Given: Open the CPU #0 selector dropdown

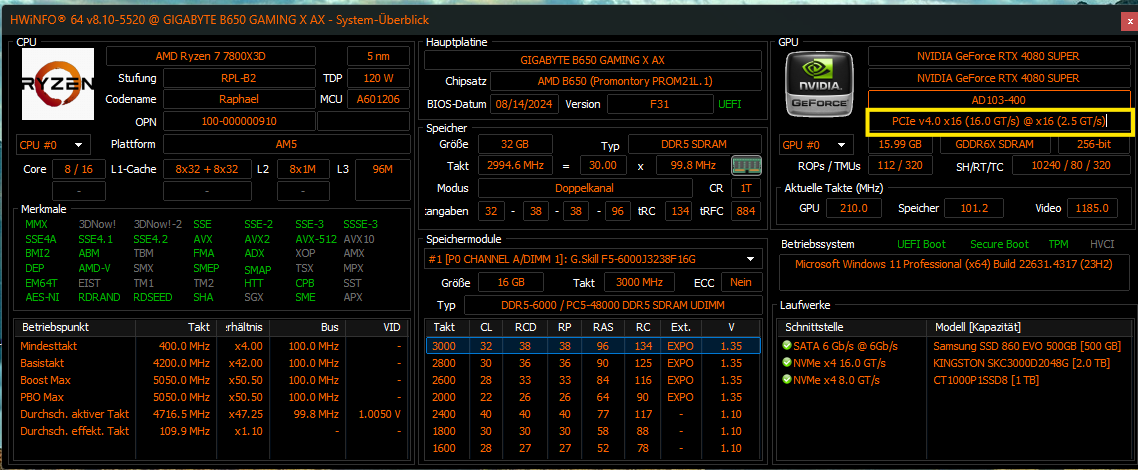Looking at the screenshot, I should pos(53,144).
